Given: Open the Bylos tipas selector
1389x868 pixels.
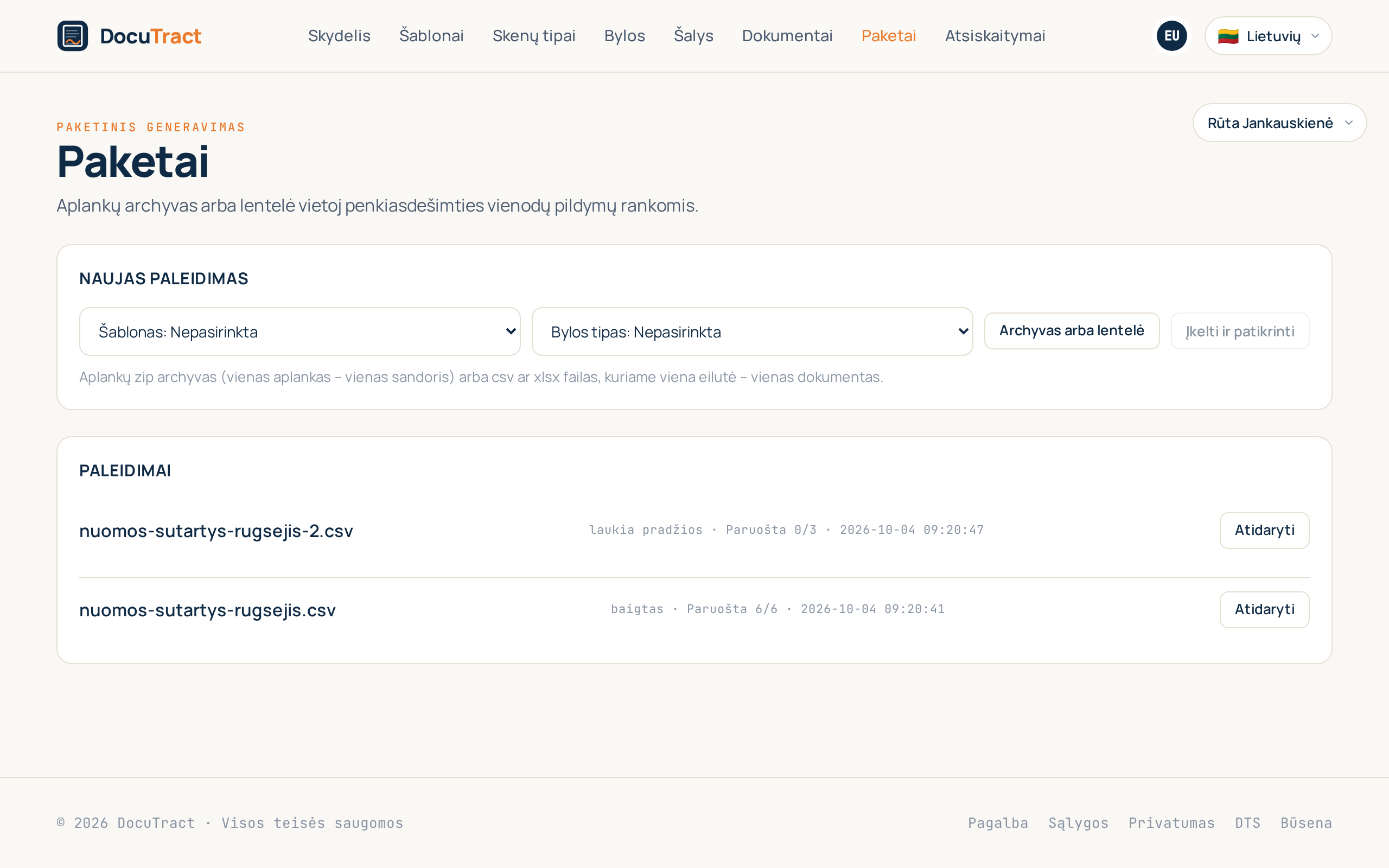Looking at the screenshot, I should point(752,331).
